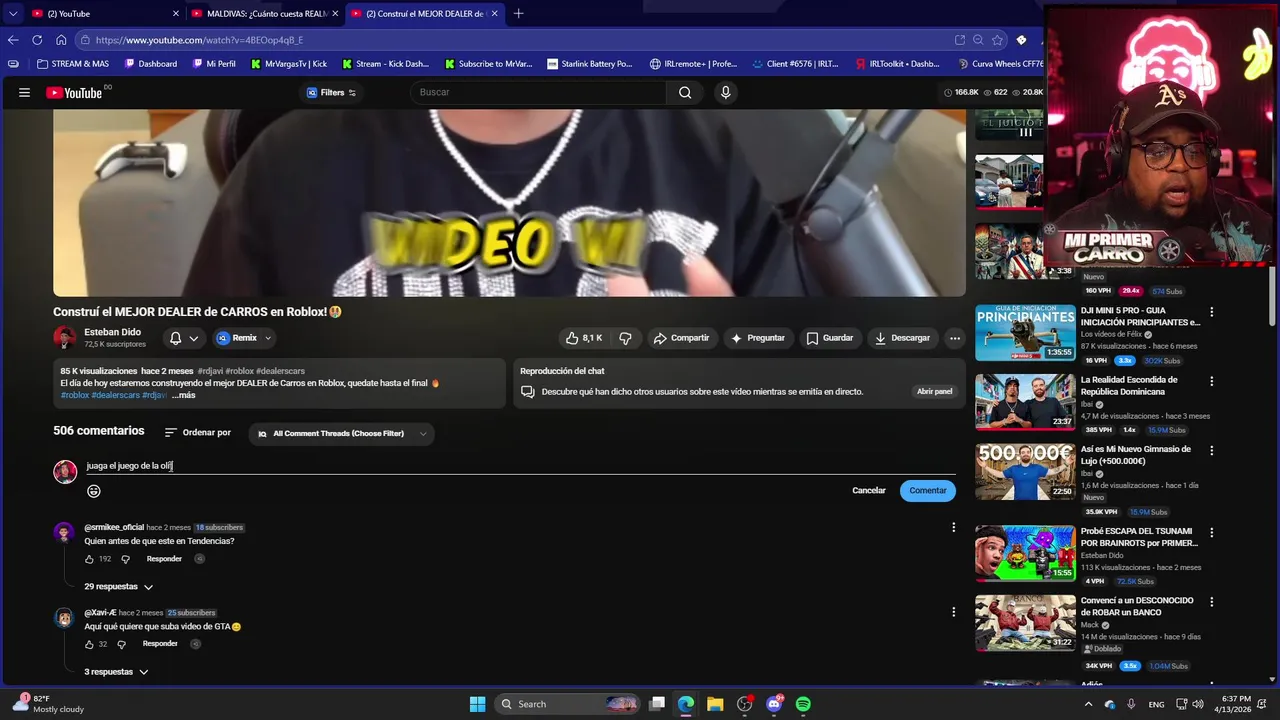
Task: Open the DJI MINI 5 PRO thumbnail
Action: click(x=1025, y=333)
